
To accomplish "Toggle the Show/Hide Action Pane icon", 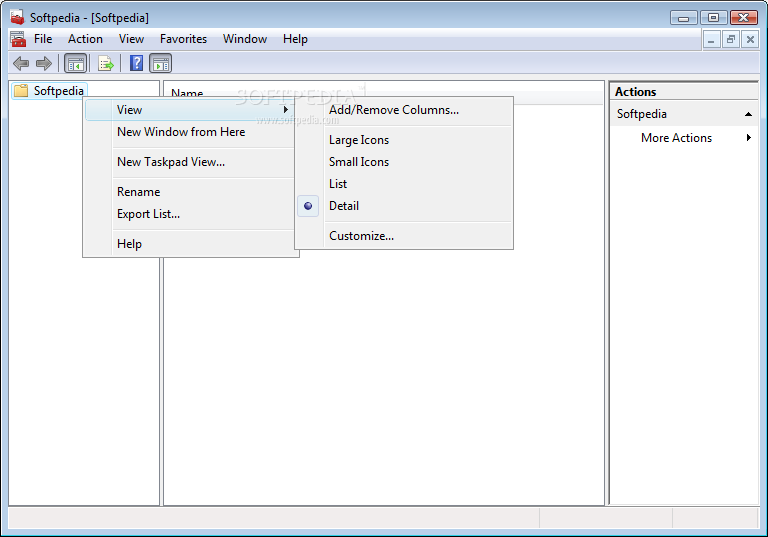I will pyautogui.click(x=161, y=64).
